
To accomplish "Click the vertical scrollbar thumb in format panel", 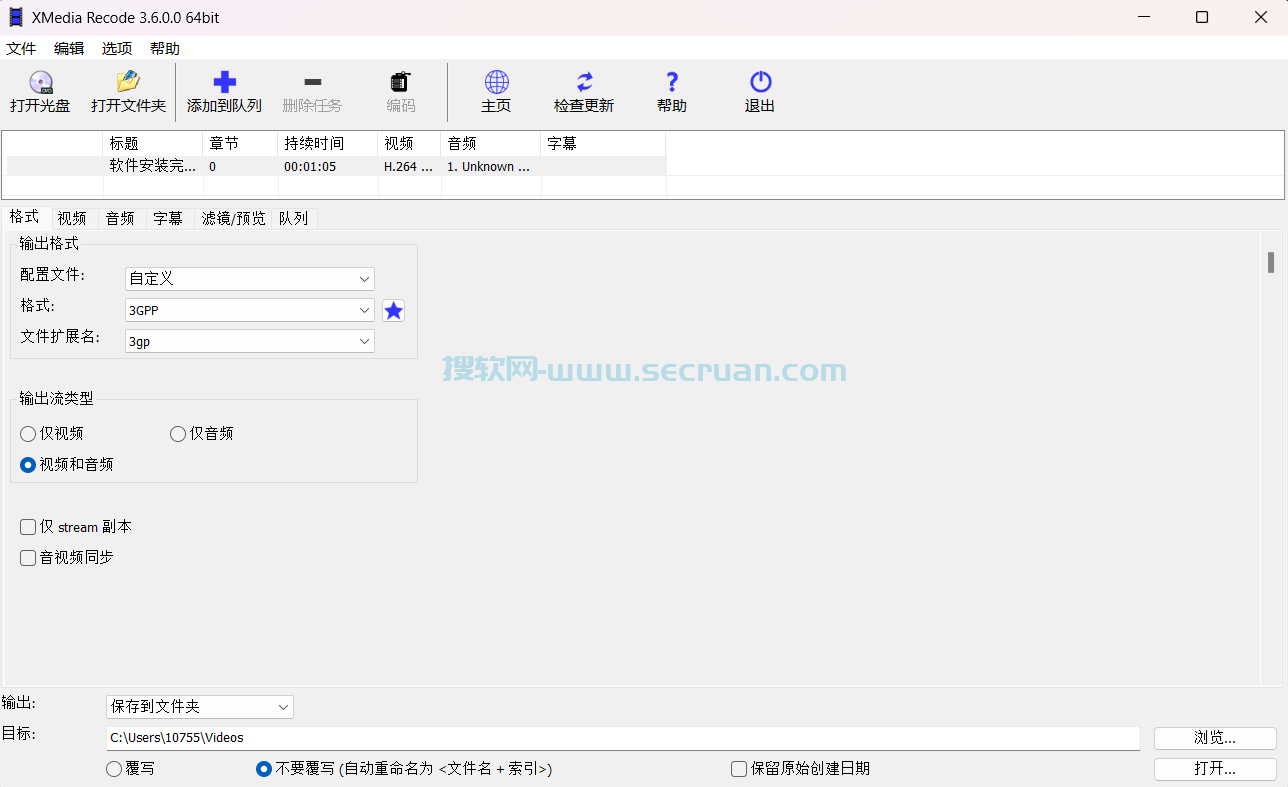I will 1271,262.
